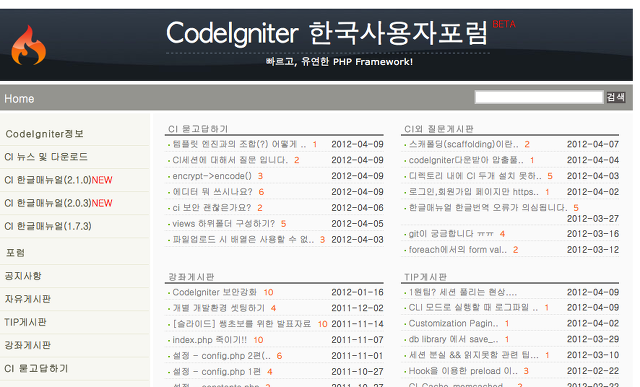This screenshot has height=387, width=640.
Task: Open post codeIgniter다운받아 압출풀..
Action: point(466,160)
